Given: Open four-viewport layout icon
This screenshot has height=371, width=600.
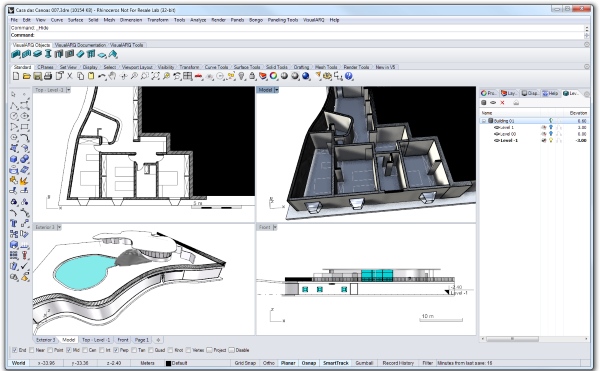Looking at the screenshot, I should click(x=187, y=76).
